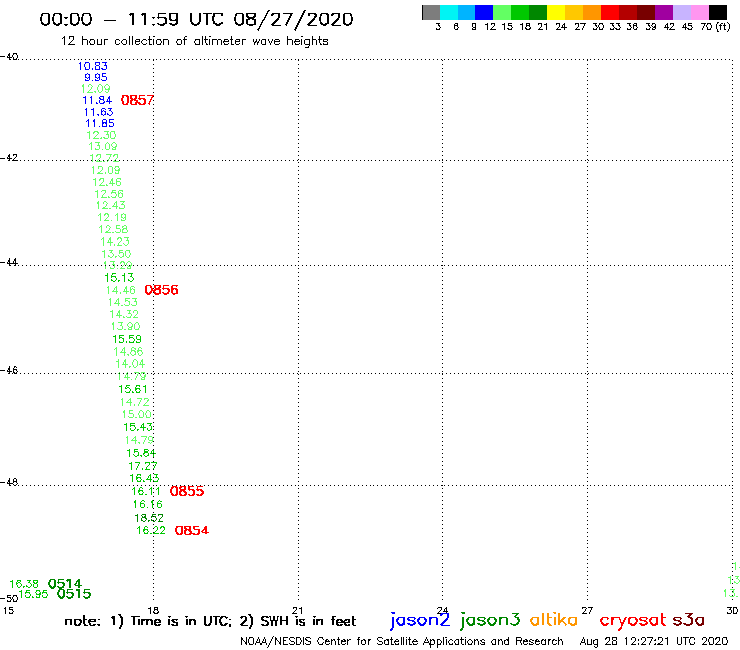740x650 pixels.
Task: Click the cryosat satellite legend label
Action: click(633, 620)
